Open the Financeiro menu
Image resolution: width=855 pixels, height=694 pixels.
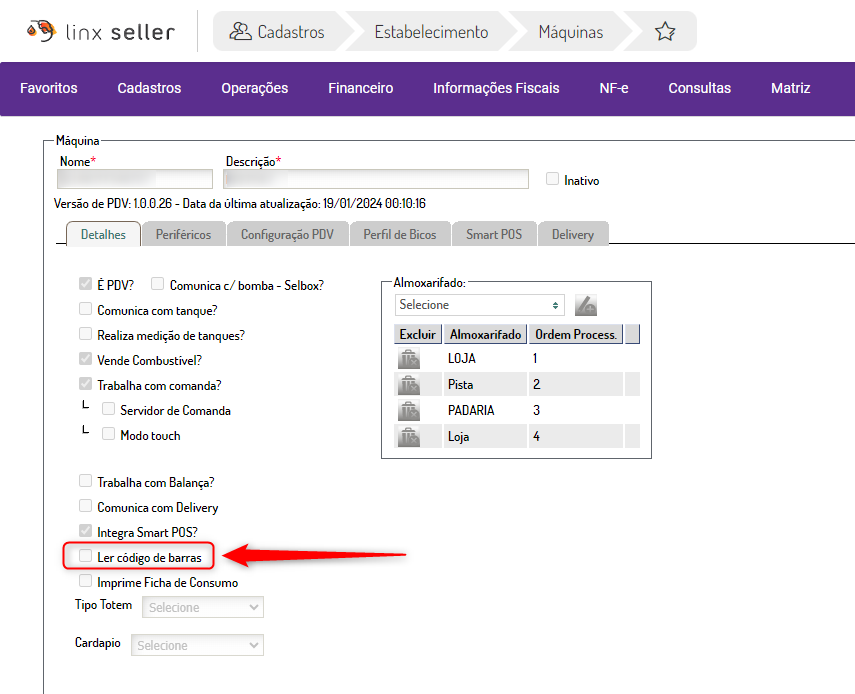click(x=360, y=88)
